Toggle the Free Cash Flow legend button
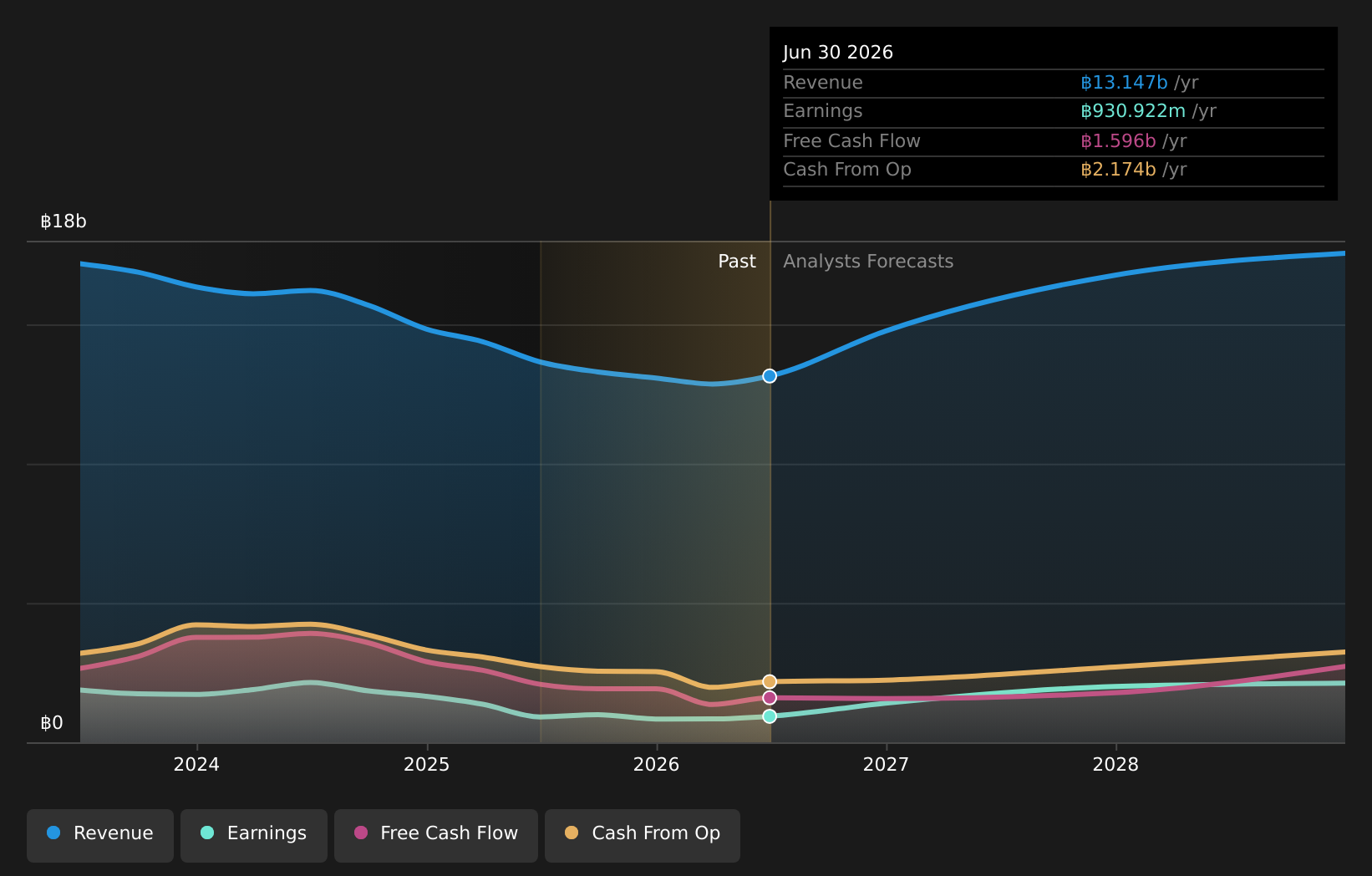This screenshot has height=876, width=1372. click(x=436, y=835)
